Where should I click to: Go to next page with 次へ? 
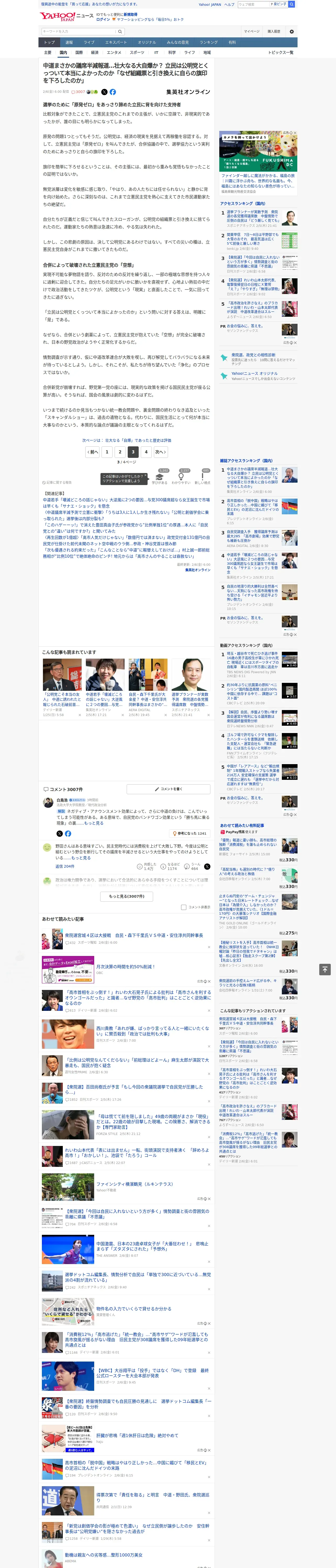160,452
